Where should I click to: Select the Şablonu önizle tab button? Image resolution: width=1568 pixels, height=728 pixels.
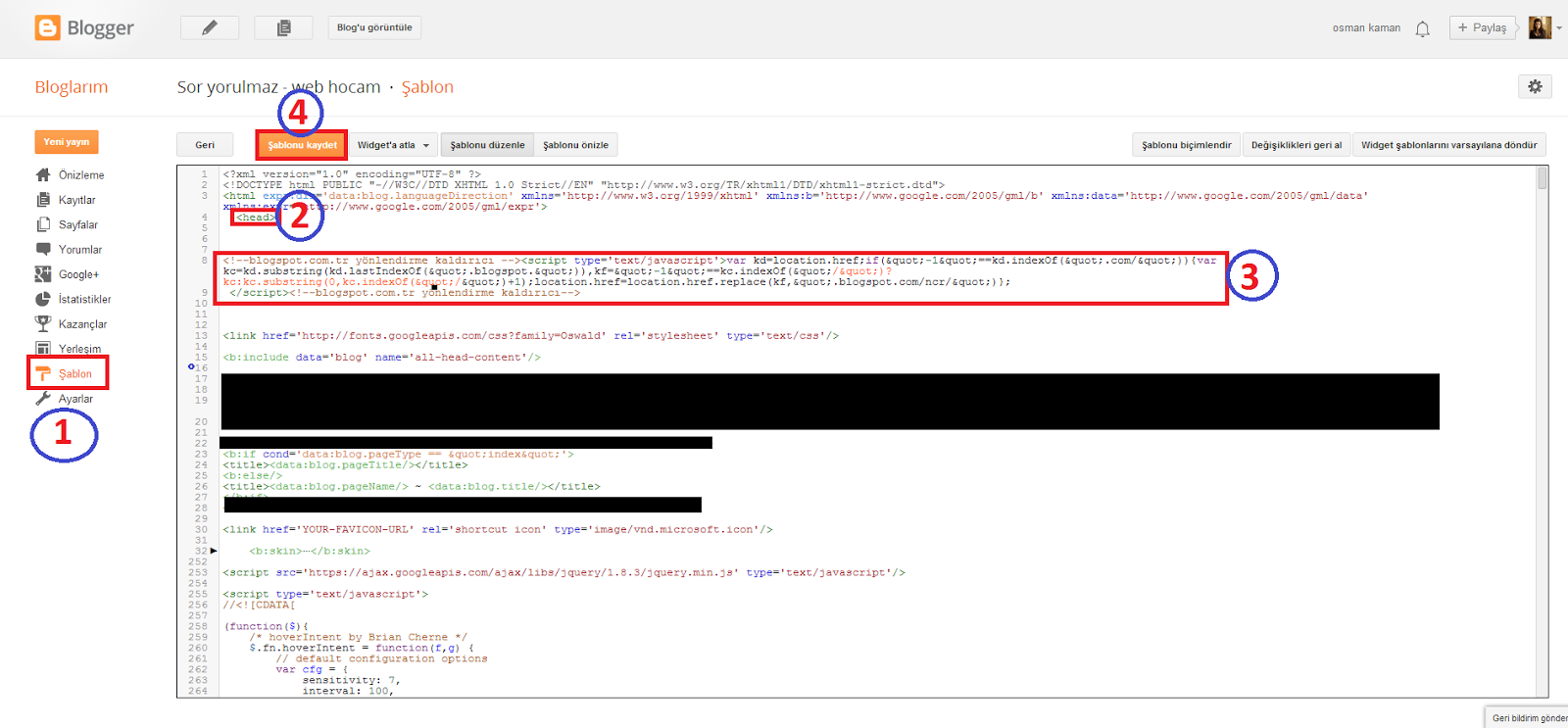tap(575, 145)
